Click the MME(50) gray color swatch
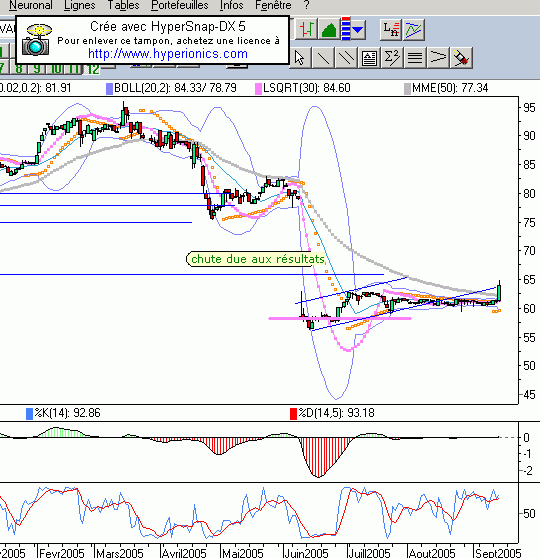 coord(408,89)
